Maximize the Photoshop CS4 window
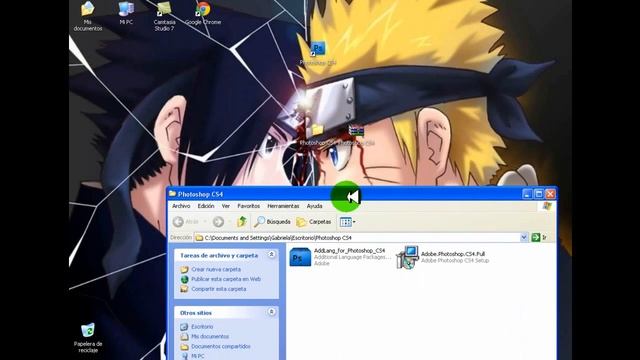This screenshot has height=360, width=640. click(x=539, y=194)
